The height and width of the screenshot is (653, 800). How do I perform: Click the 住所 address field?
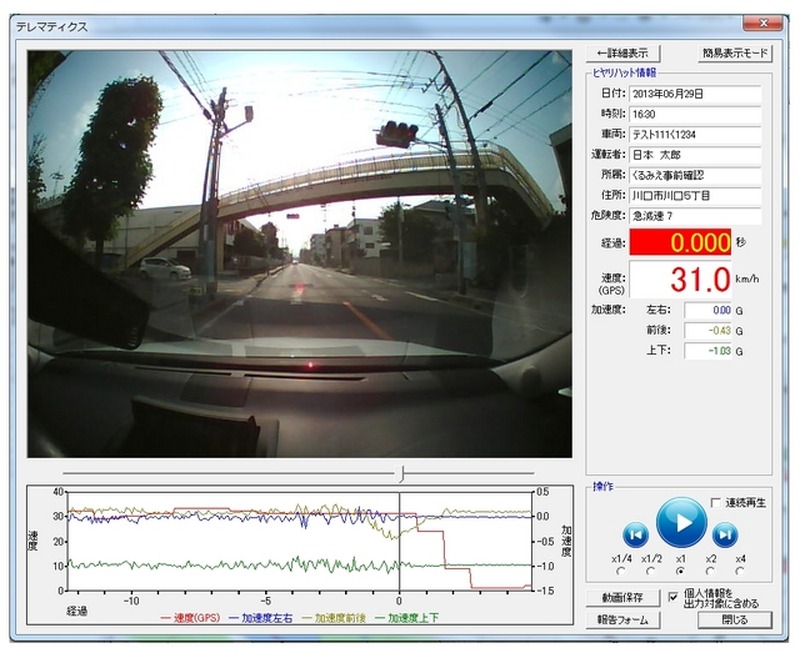tap(694, 196)
